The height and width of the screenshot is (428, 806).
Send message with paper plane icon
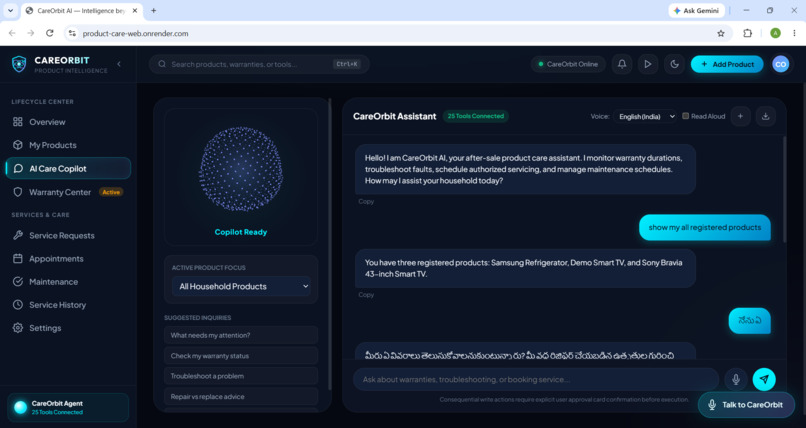(764, 379)
